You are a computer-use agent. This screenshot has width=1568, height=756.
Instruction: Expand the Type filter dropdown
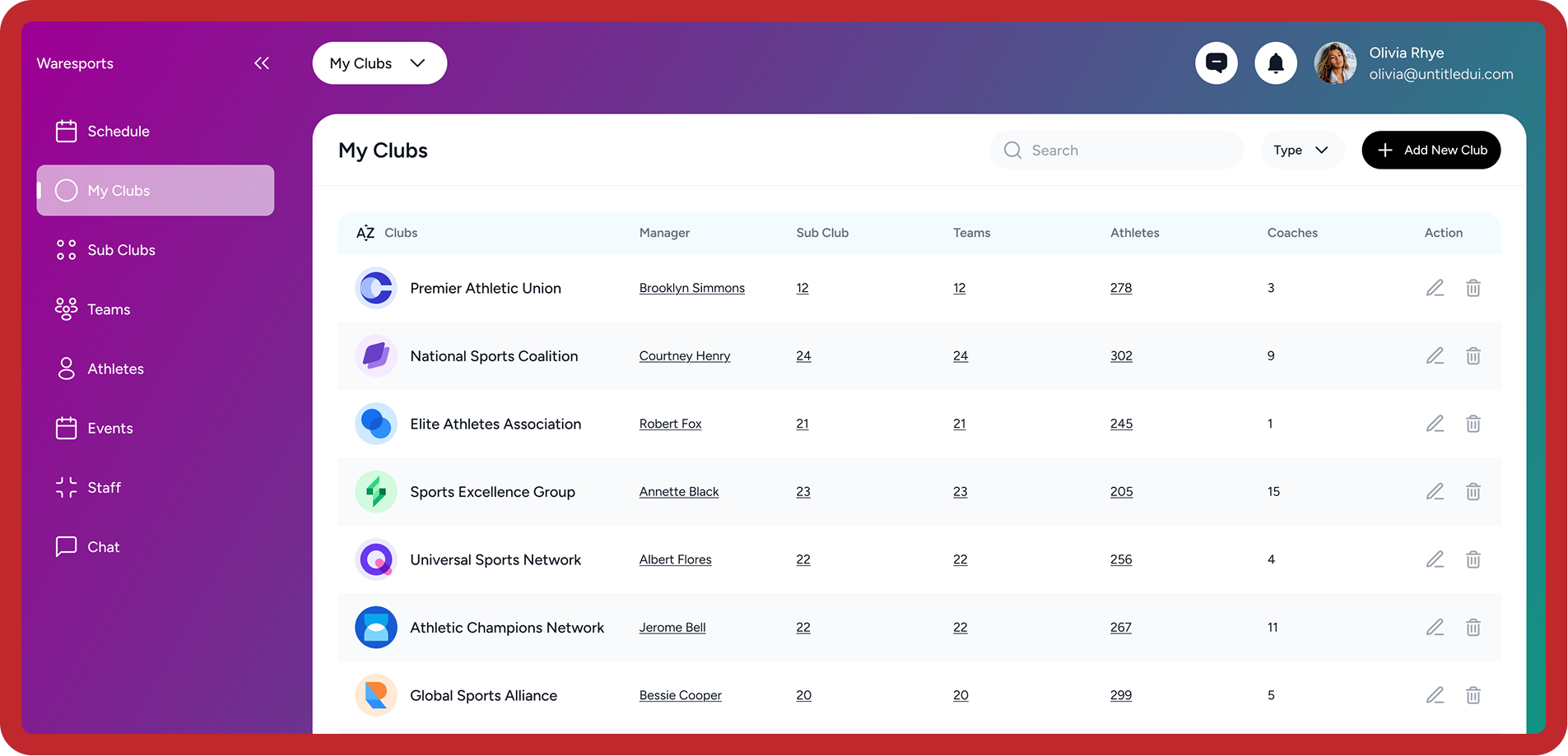[1301, 151]
